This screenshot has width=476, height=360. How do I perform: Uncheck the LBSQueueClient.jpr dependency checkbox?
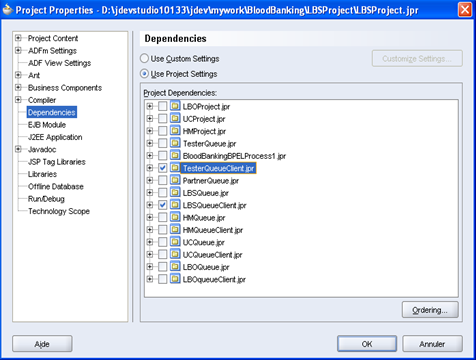(162, 205)
